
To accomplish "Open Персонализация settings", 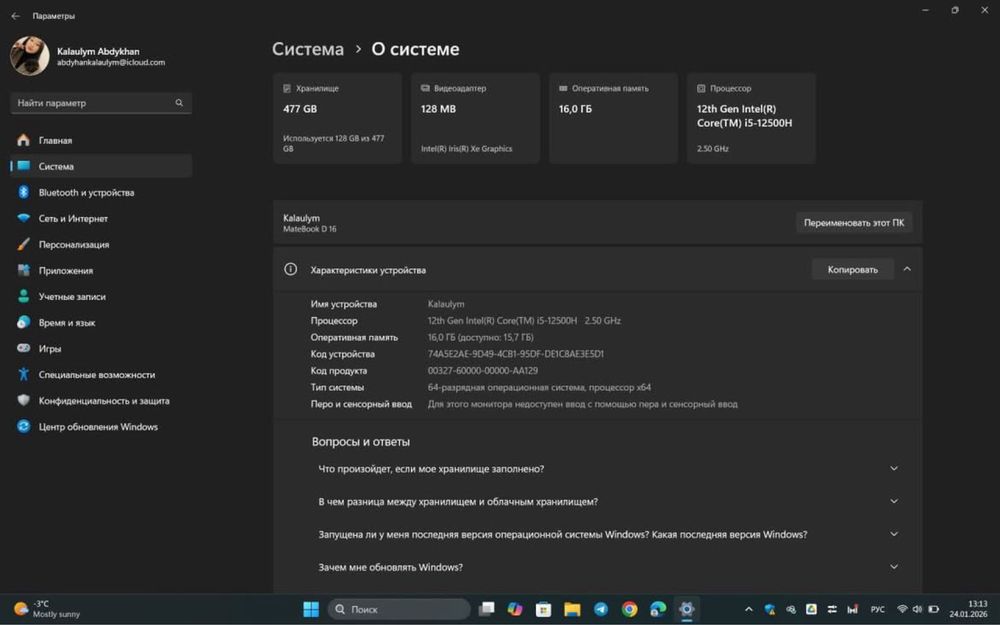I will (x=101, y=245).
